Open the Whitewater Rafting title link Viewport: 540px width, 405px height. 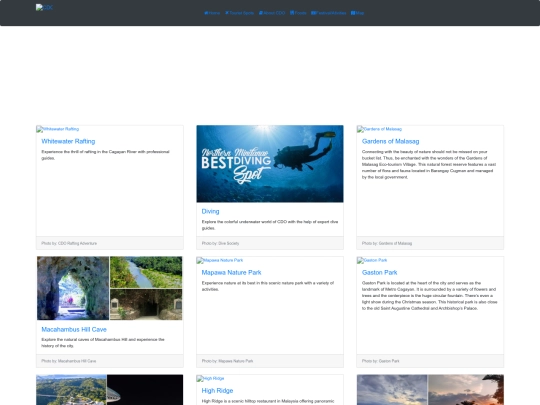pos(68,141)
